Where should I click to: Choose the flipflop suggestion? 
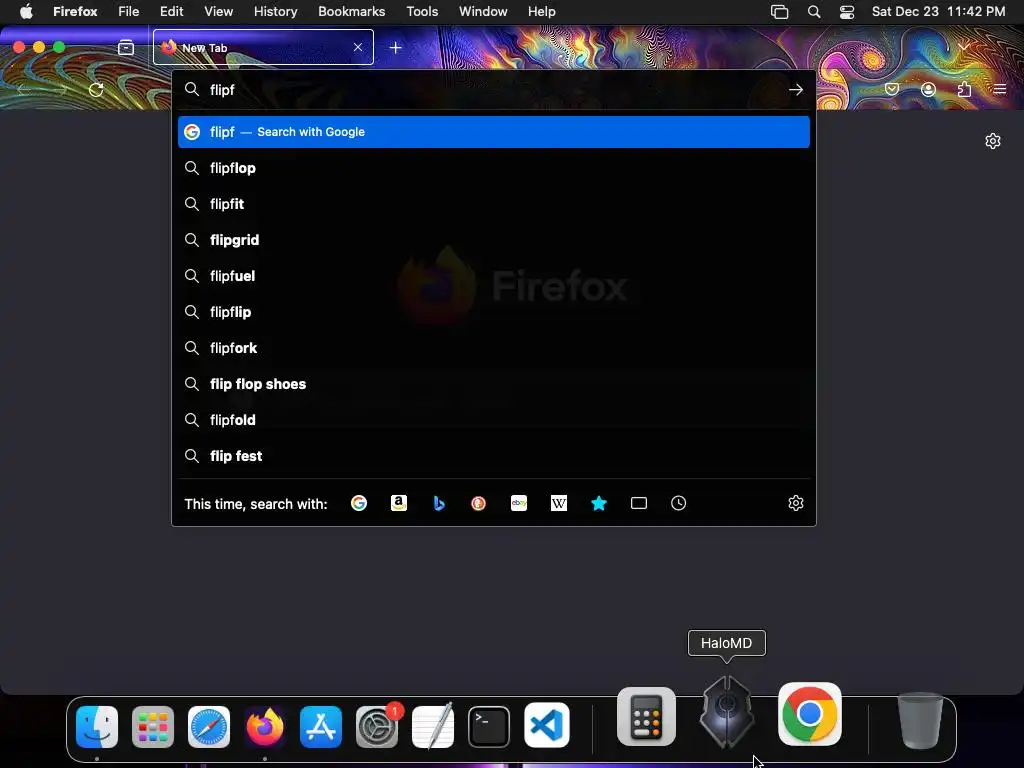click(494, 168)
